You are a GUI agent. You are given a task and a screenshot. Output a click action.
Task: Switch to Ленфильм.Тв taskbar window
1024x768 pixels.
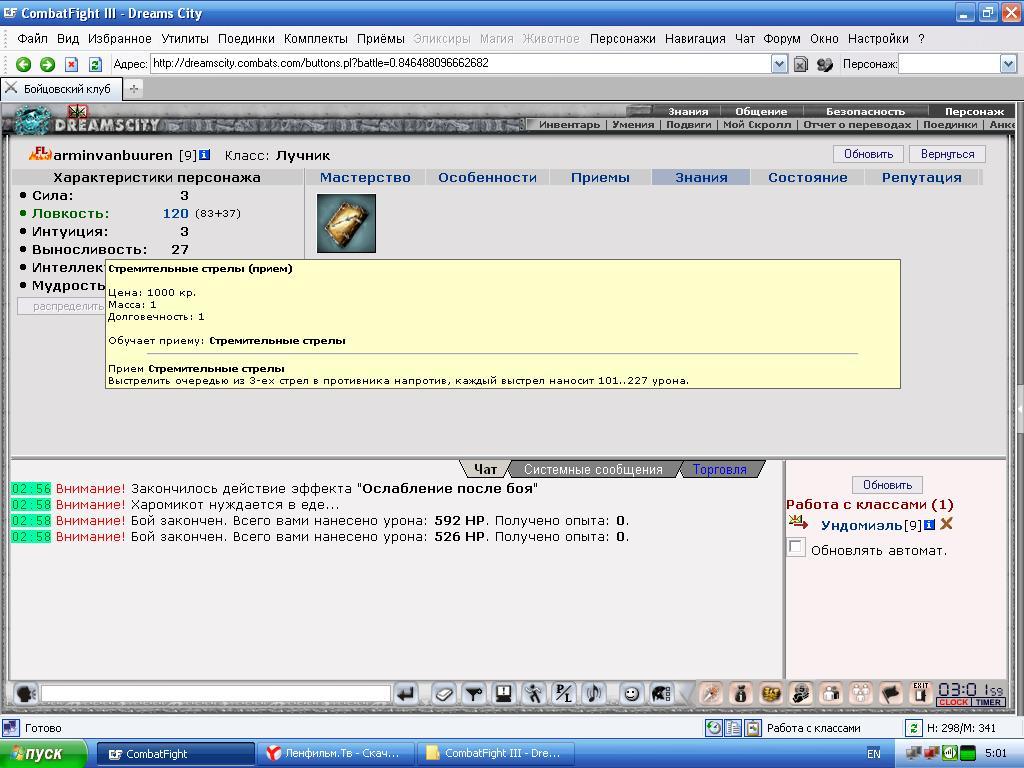coord(336,754)
